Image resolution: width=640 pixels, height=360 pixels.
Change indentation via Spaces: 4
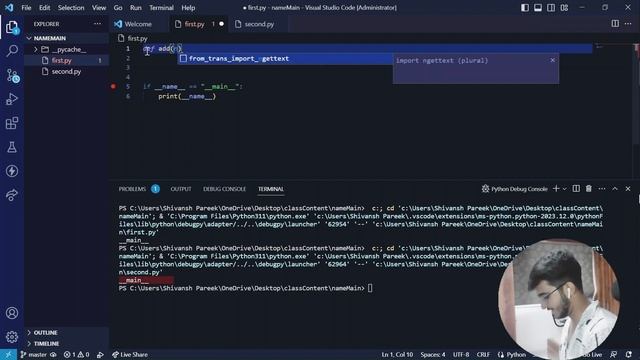pos(433,355)
